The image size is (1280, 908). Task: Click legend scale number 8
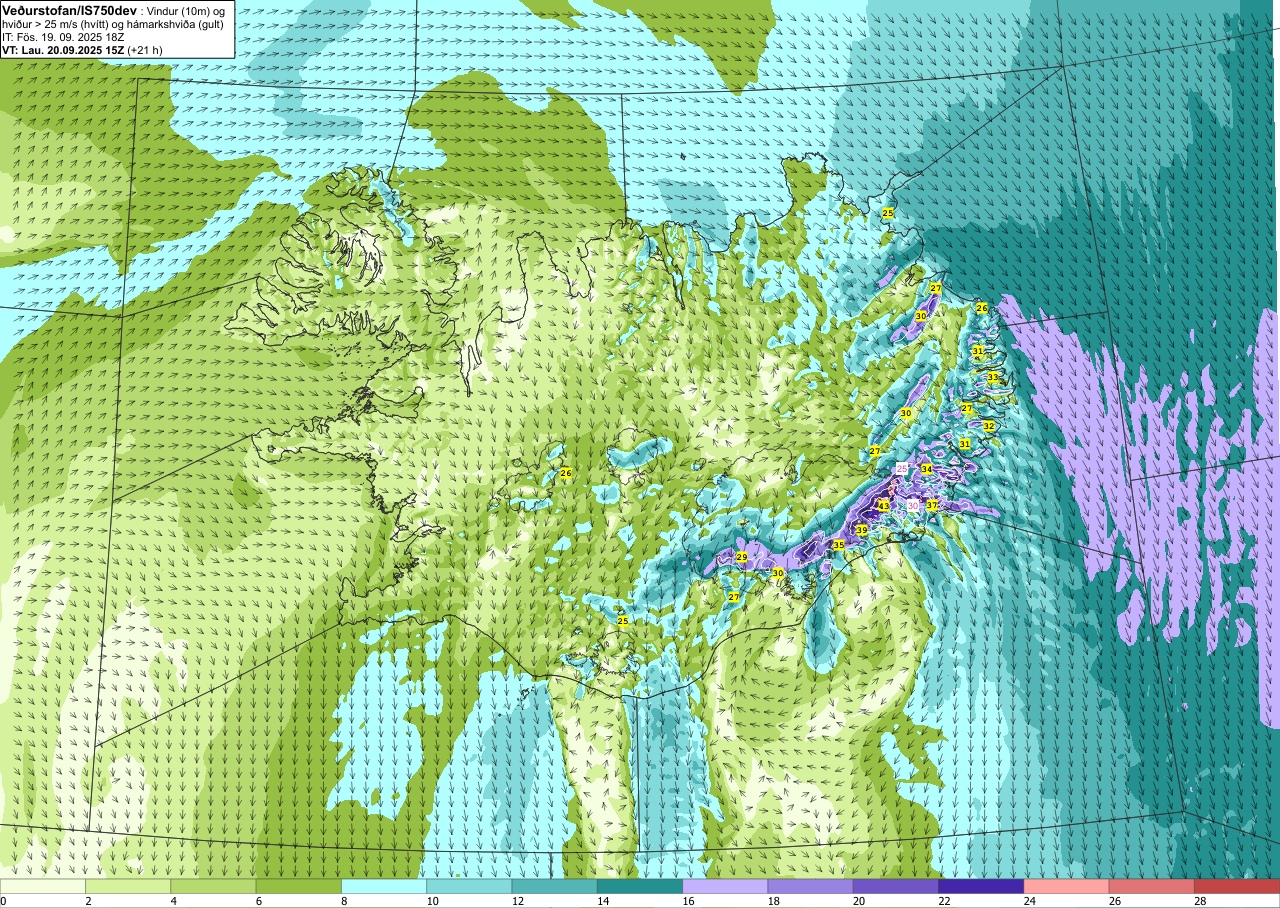click(x=345, y=901)
